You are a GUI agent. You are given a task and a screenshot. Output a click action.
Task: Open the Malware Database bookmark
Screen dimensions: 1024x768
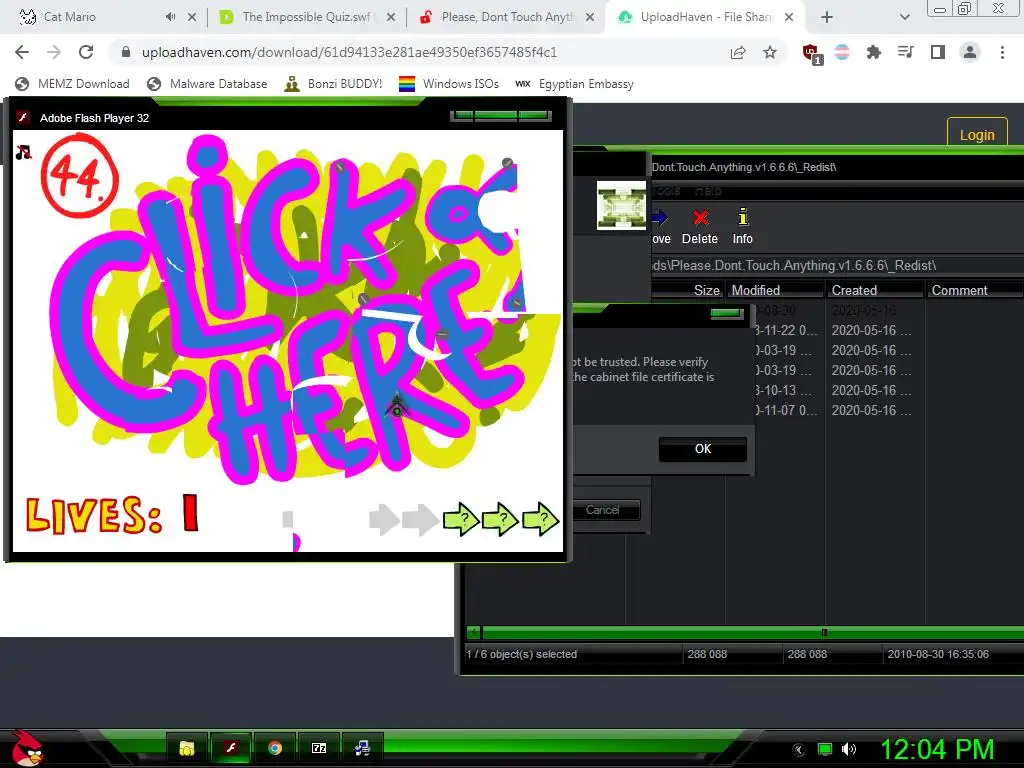[x=207, y=84]
